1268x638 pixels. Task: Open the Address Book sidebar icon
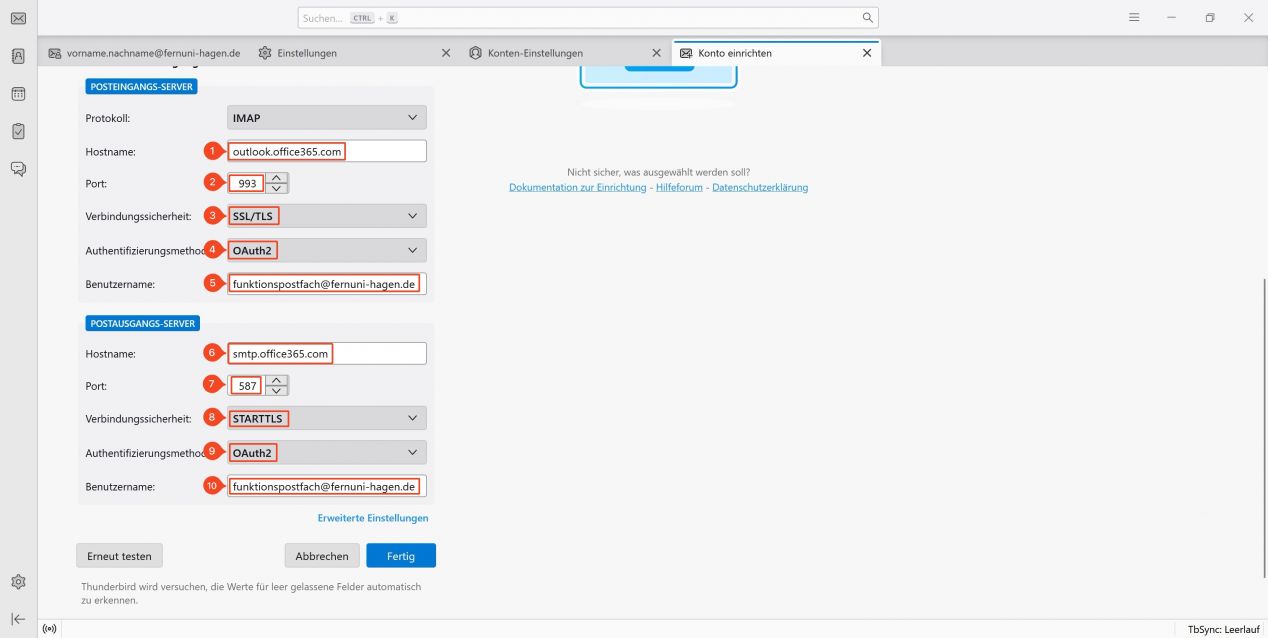(17, 56)
